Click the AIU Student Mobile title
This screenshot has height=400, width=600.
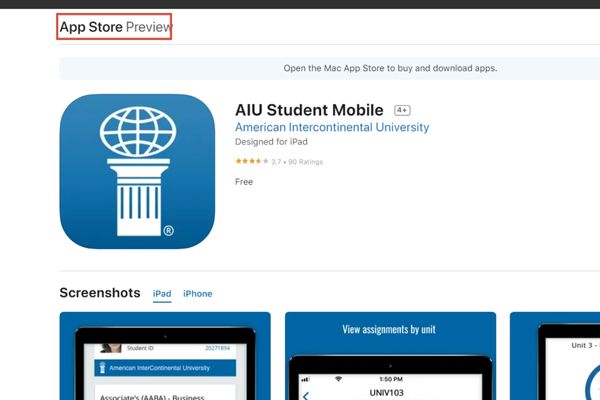(309, 110)
